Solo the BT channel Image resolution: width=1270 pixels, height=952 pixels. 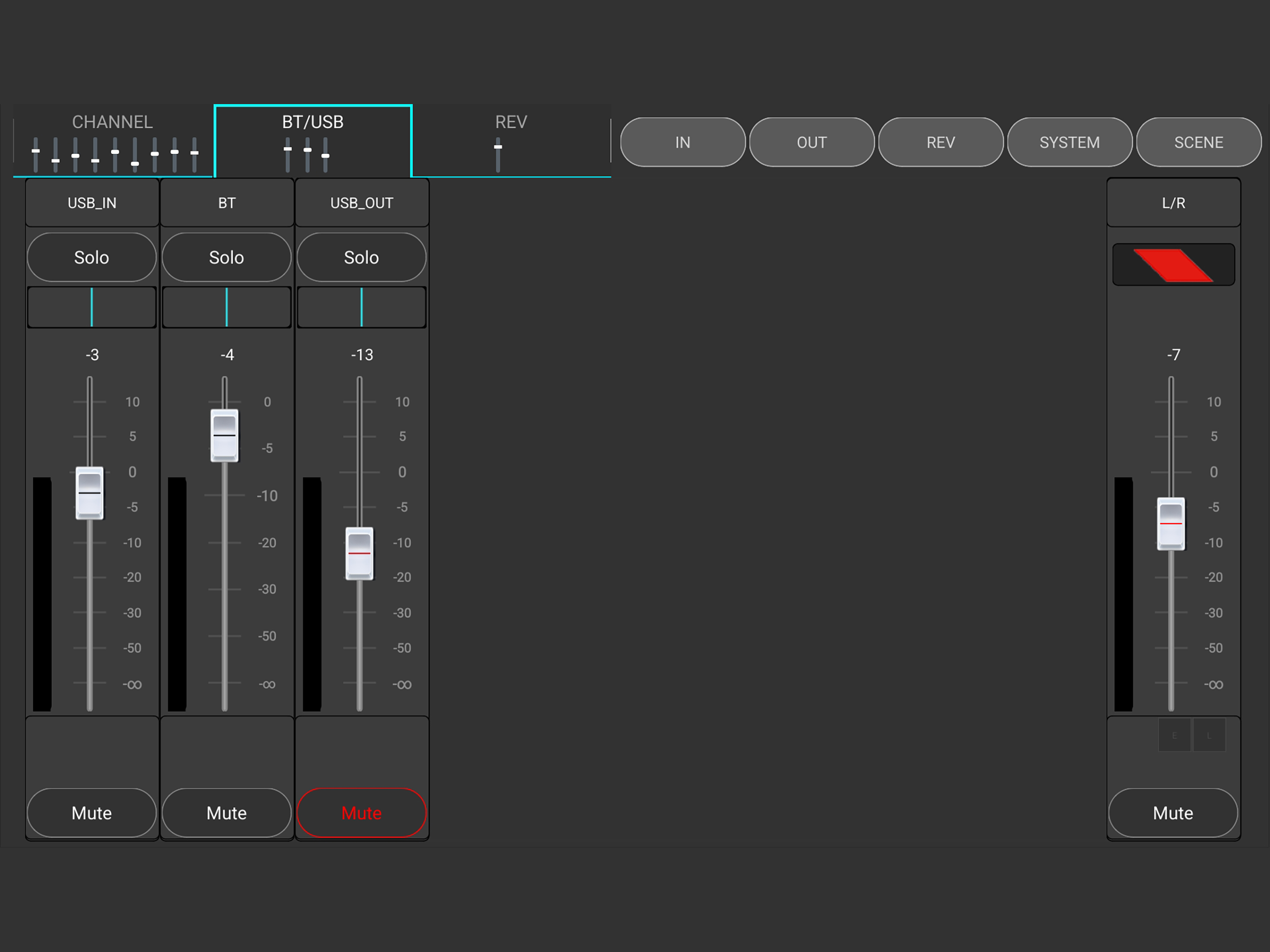pos(227,257)
